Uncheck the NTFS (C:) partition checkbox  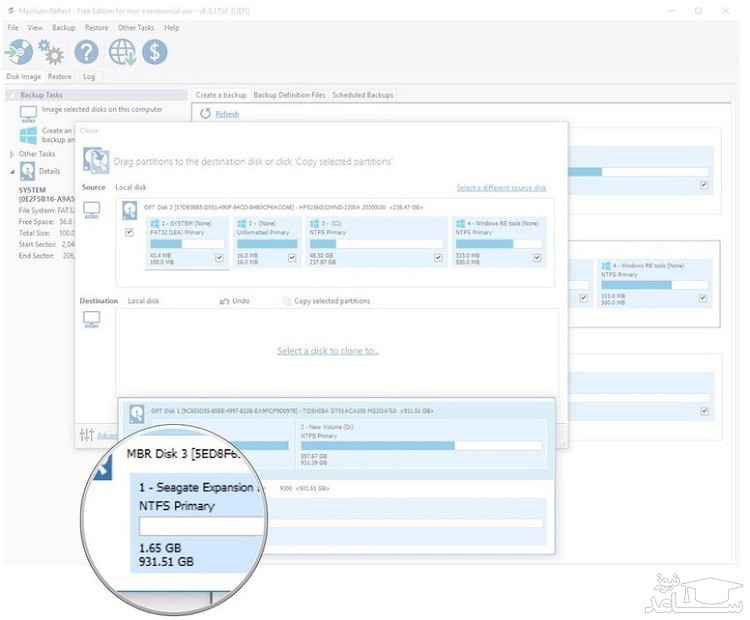(438, 257)
